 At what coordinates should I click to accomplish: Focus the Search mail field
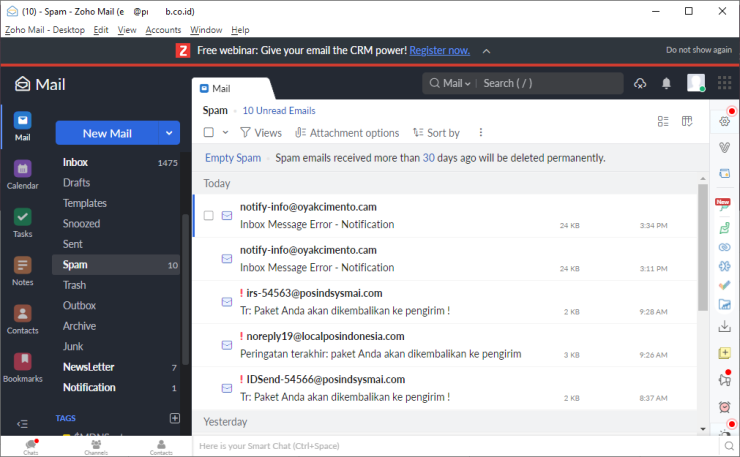[550, 84]
